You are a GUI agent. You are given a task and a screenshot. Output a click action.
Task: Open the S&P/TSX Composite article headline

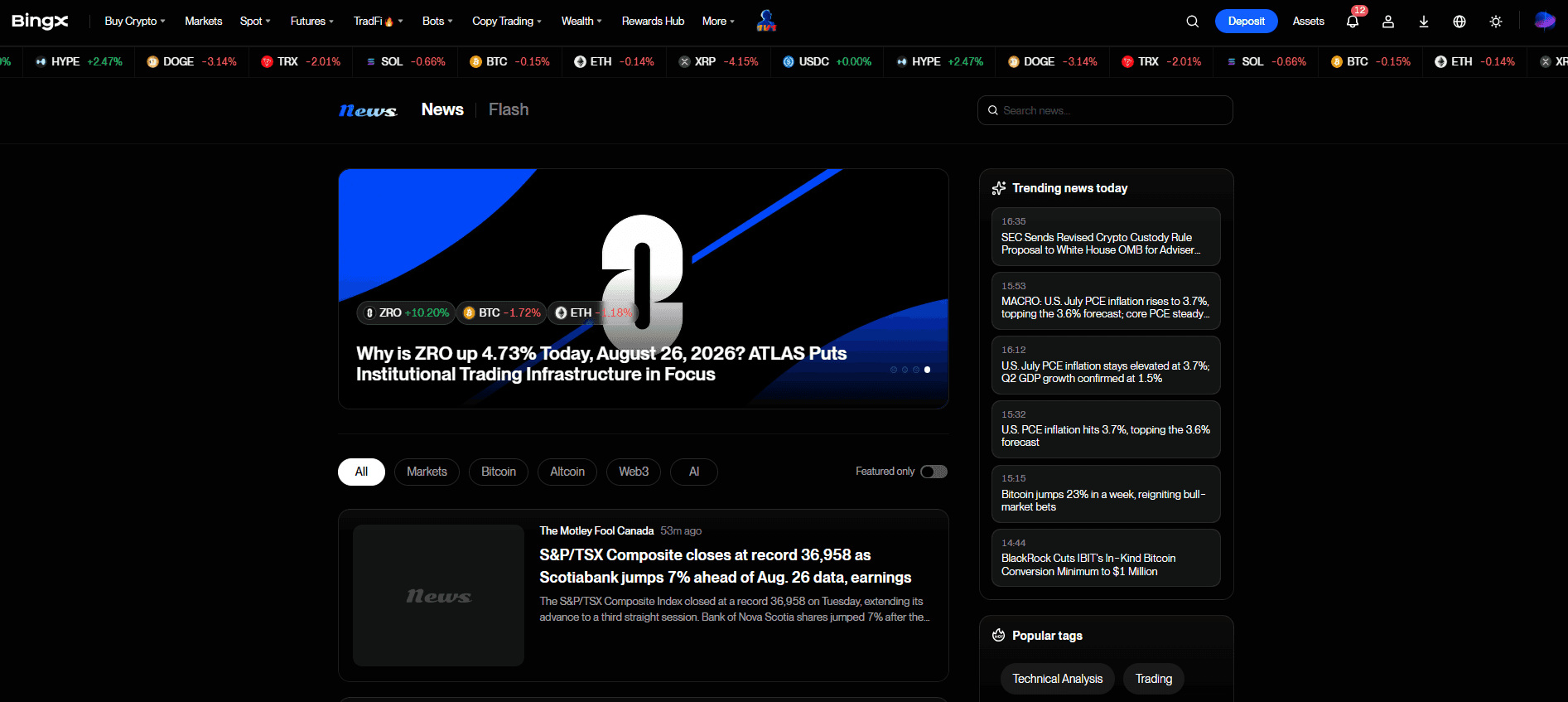point(725,566)
